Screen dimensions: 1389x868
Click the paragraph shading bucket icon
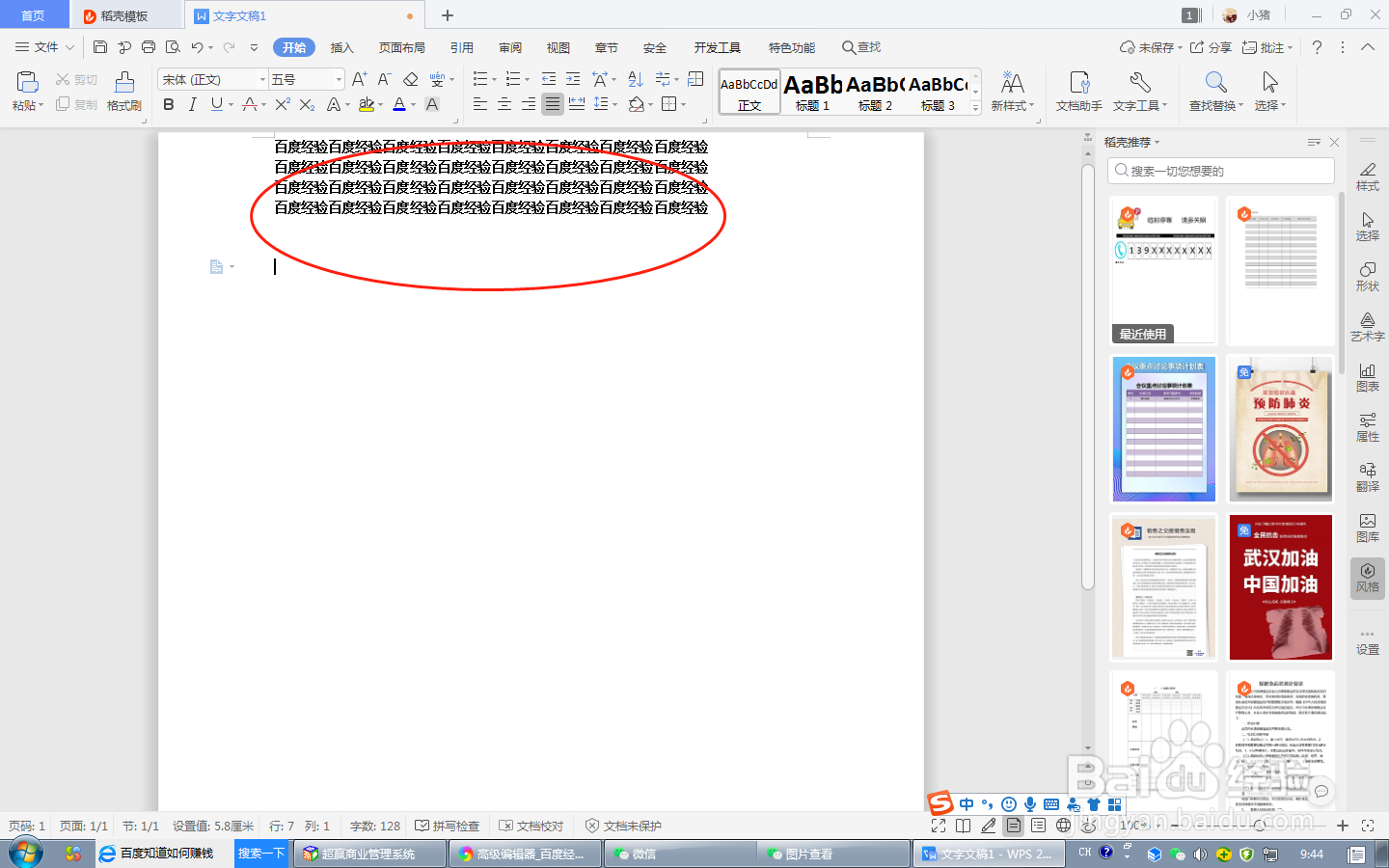coord(636,104)
